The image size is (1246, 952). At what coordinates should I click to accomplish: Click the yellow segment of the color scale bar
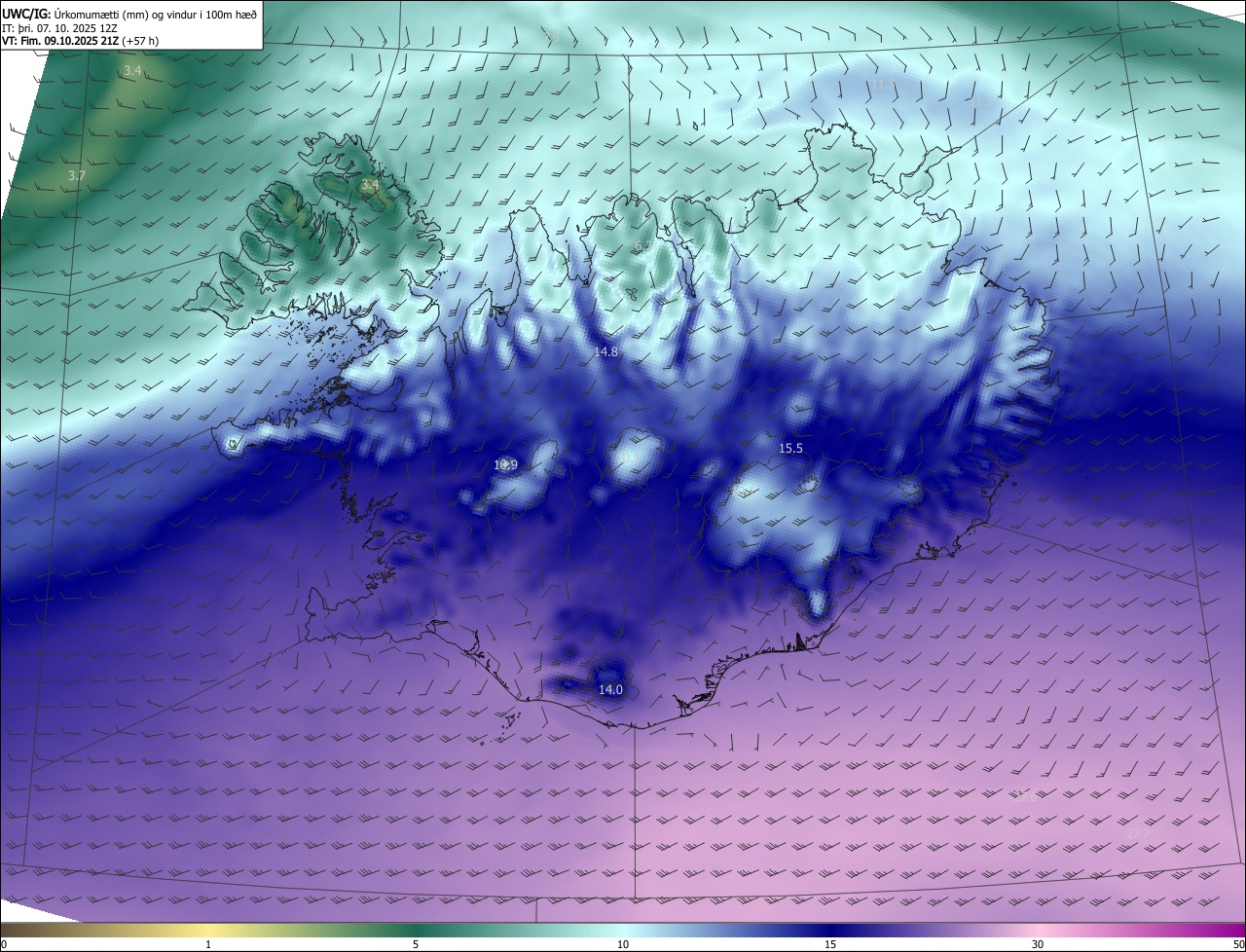click(x=208, y=931)
